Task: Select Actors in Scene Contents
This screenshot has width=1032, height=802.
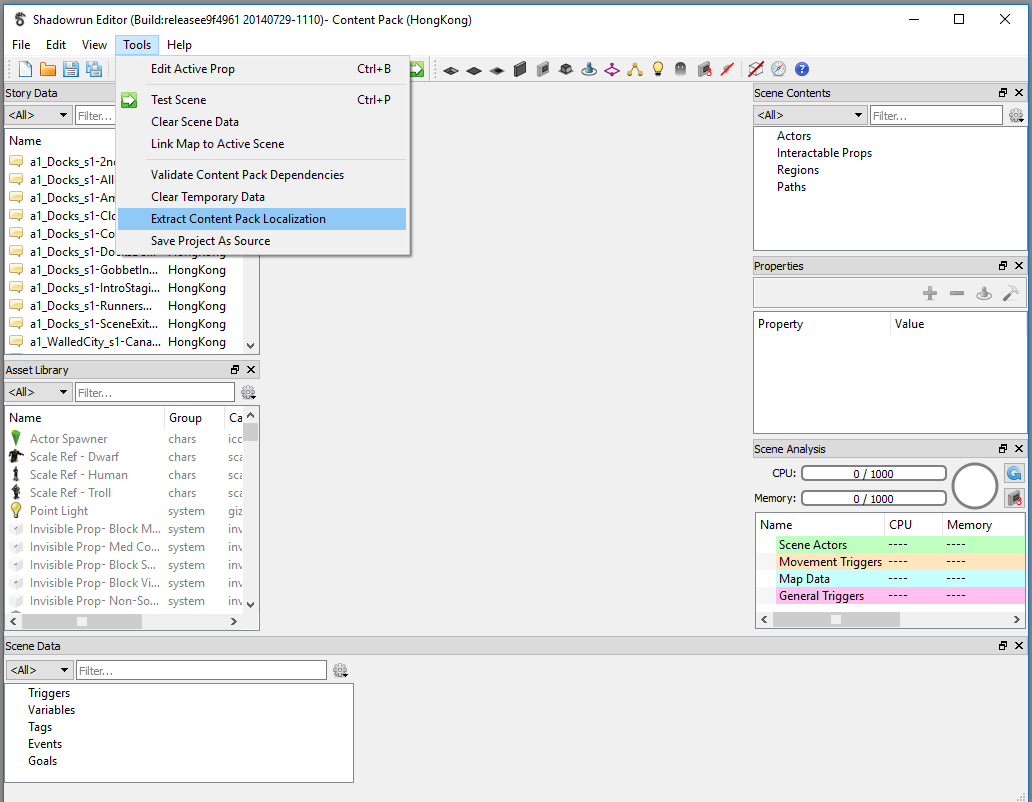Action: click(x=794, y=136)
